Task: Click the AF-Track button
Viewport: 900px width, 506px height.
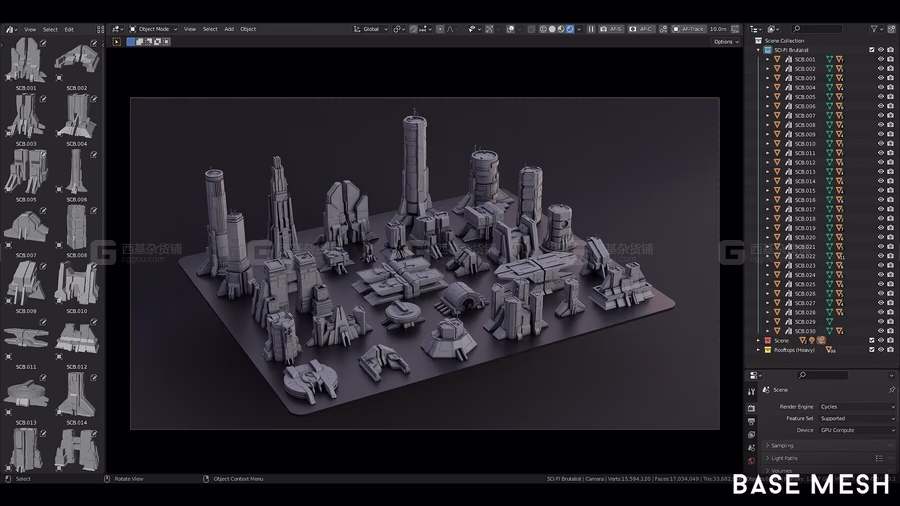Action: coord(688,29)
